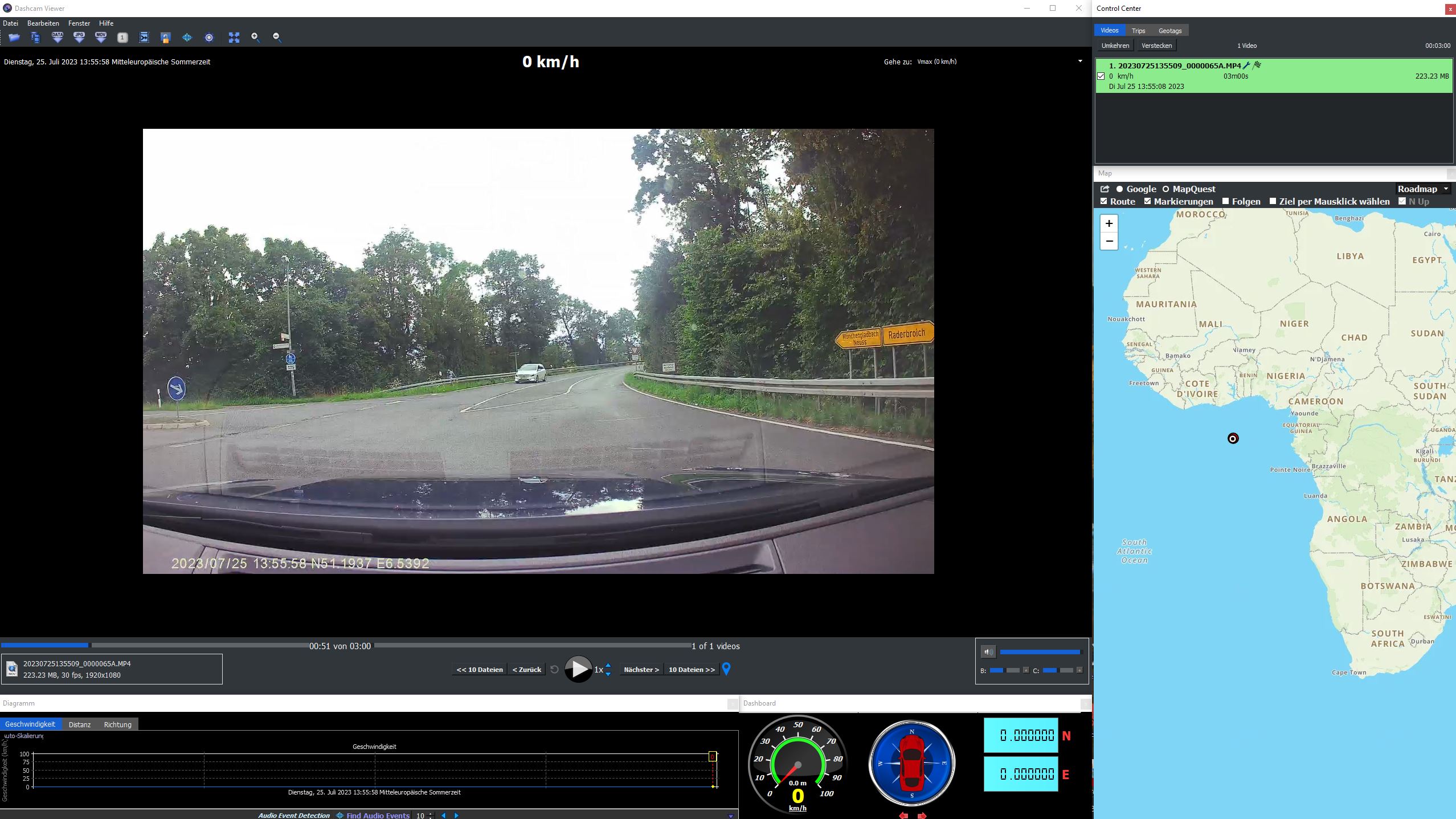Viewport: 1456px width, 819px height.
Task: Open the Bearbeiten menu
Action: 43,23
